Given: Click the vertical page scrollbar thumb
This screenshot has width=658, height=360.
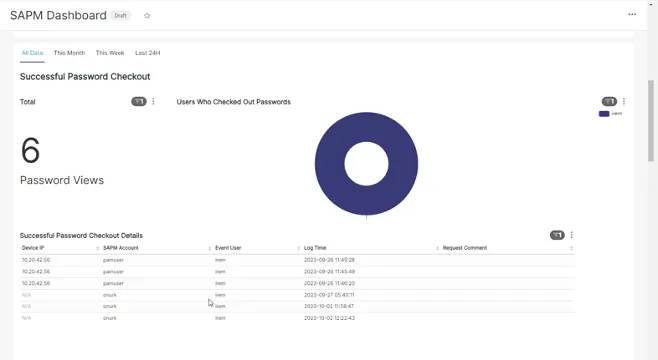Looking at the screenshot, I should [651, 121].
